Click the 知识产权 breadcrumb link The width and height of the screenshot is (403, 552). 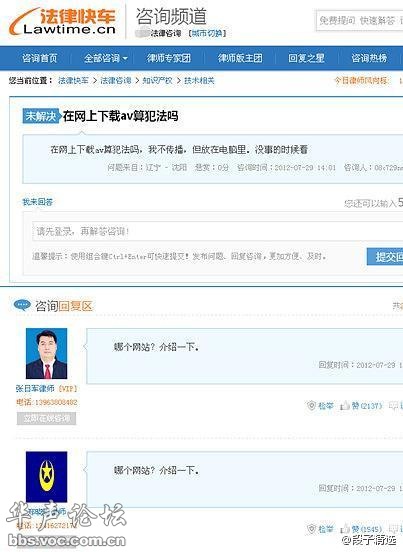click(157, 81)
